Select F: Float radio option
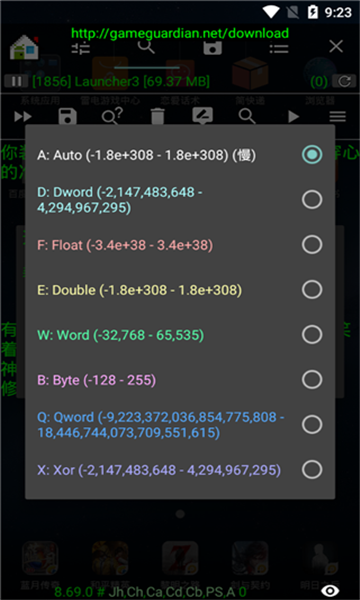 coord(312,245)
